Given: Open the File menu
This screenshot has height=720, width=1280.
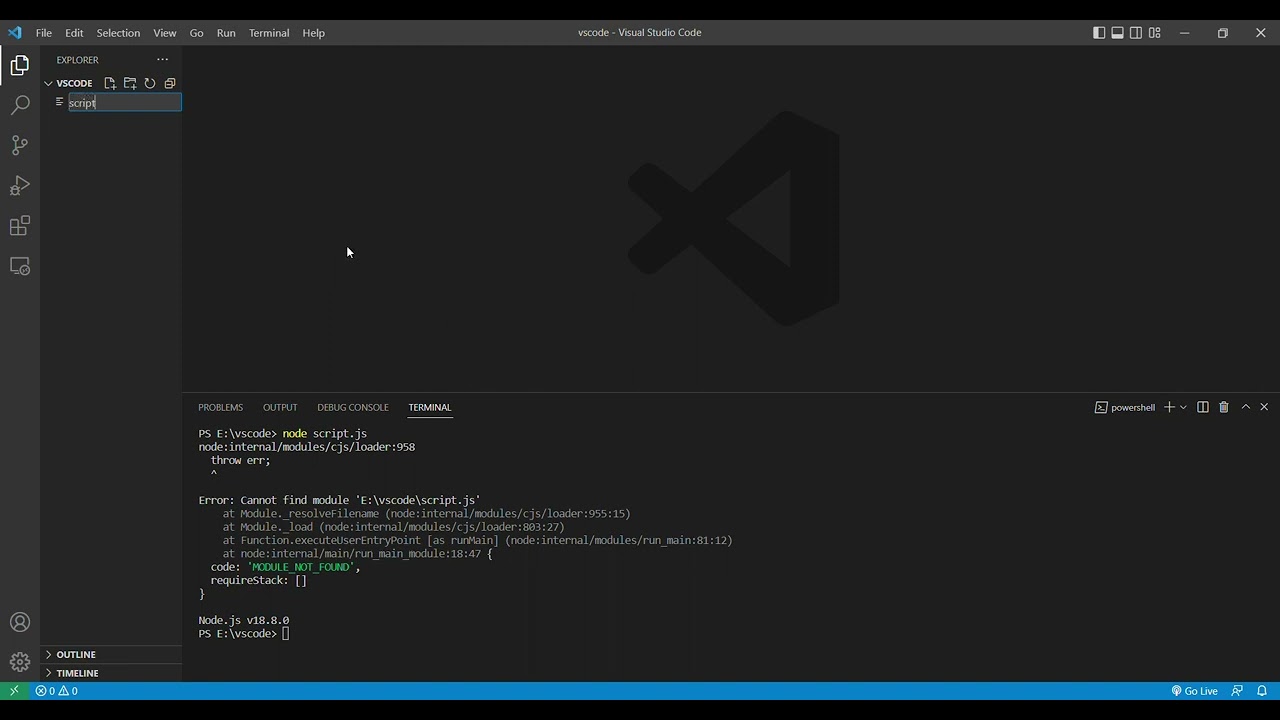Looking at the screenshot, I should (44, 33).
